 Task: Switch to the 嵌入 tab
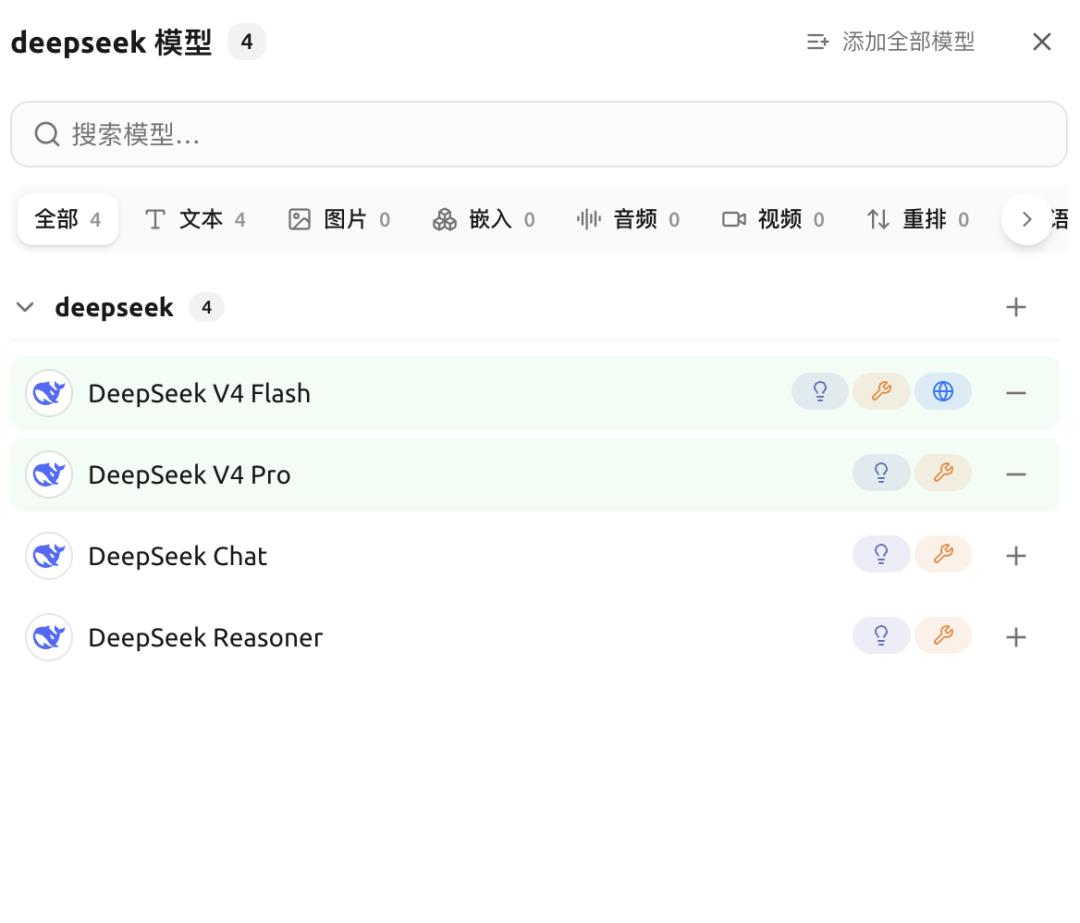[x=484, y=220]
